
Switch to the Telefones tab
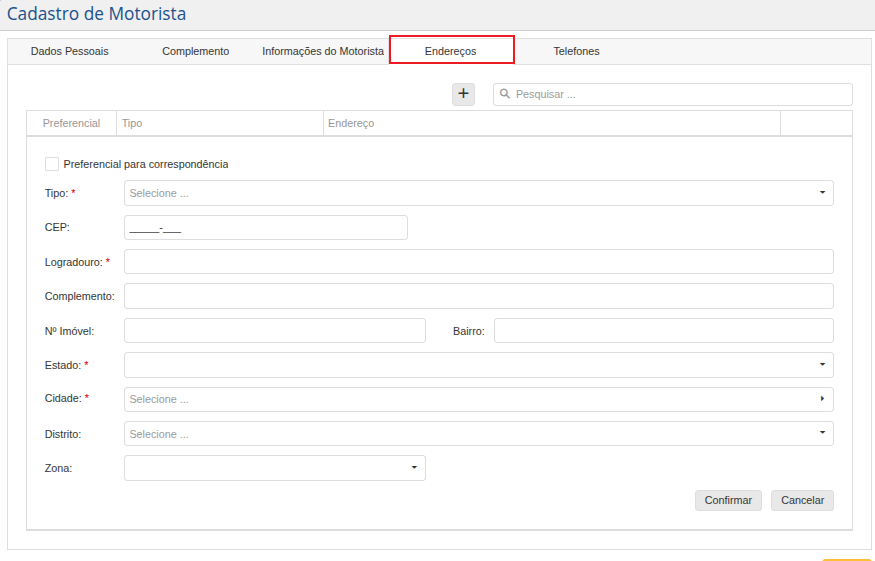(576, 51)
